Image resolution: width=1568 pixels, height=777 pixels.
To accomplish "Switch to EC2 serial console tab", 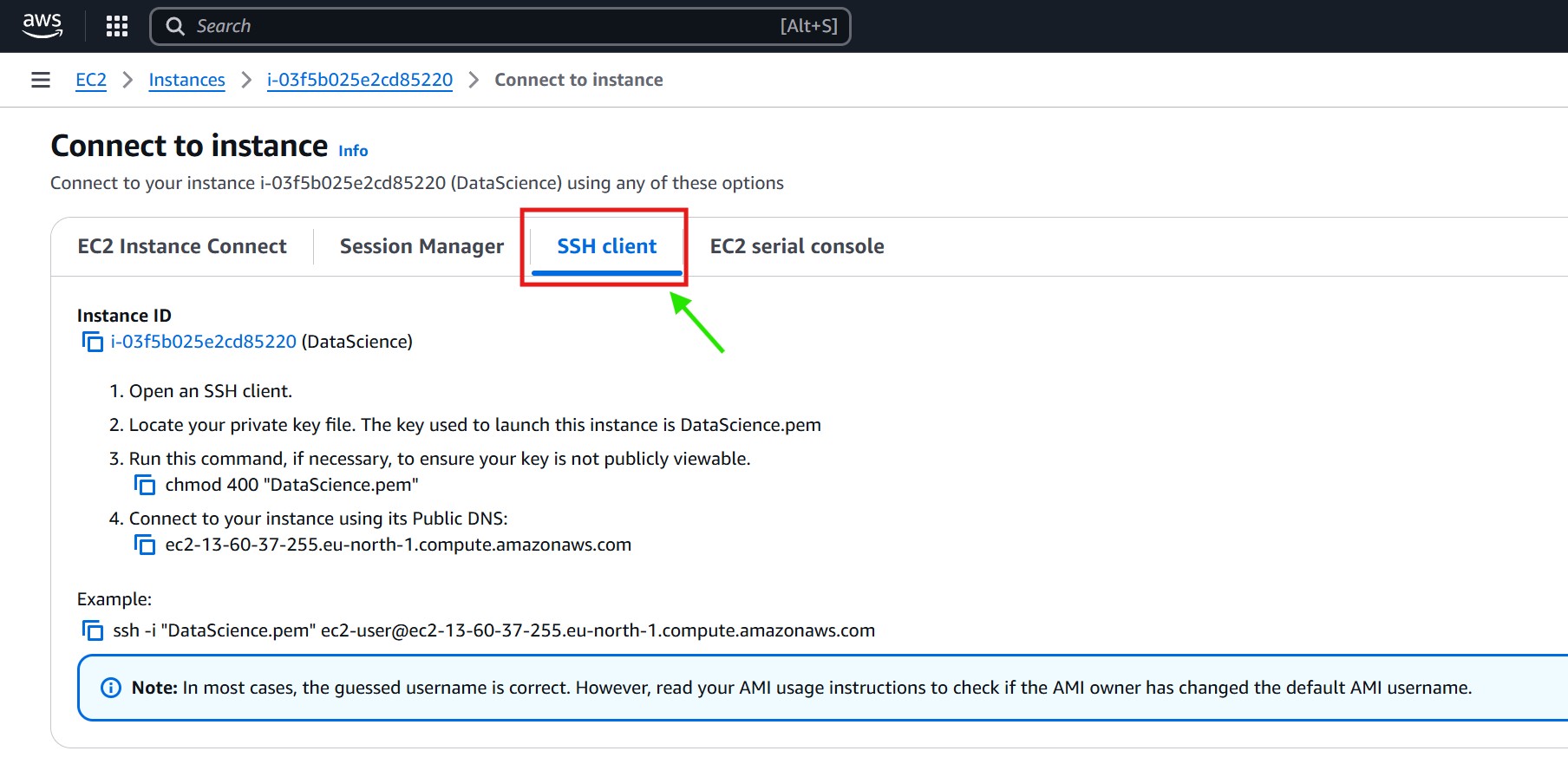I will point(796,246).
